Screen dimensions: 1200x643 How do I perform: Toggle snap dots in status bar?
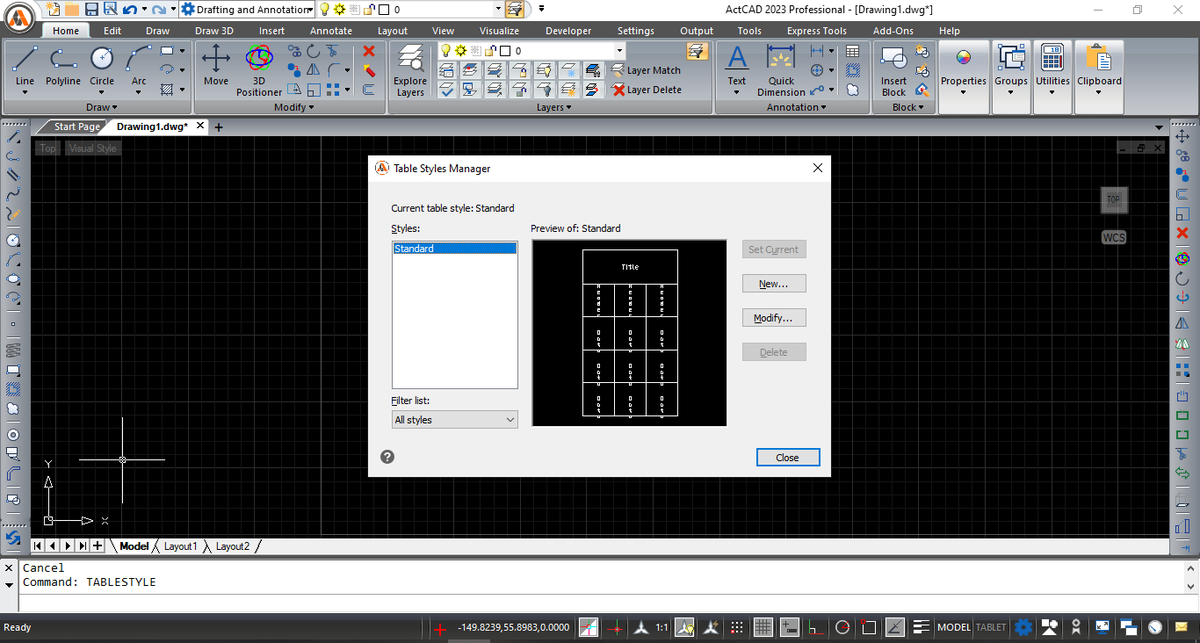[x=737, y=628]
